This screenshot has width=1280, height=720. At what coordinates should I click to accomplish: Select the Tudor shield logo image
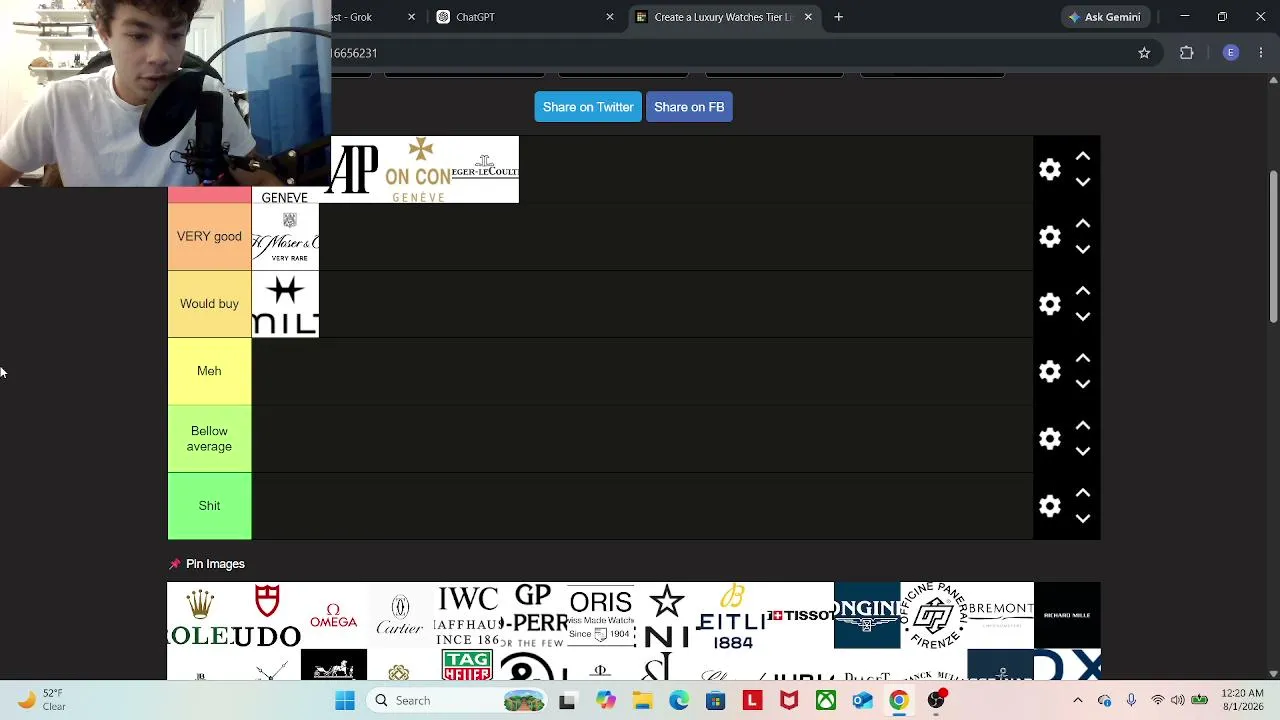click(x=267, y=615)
